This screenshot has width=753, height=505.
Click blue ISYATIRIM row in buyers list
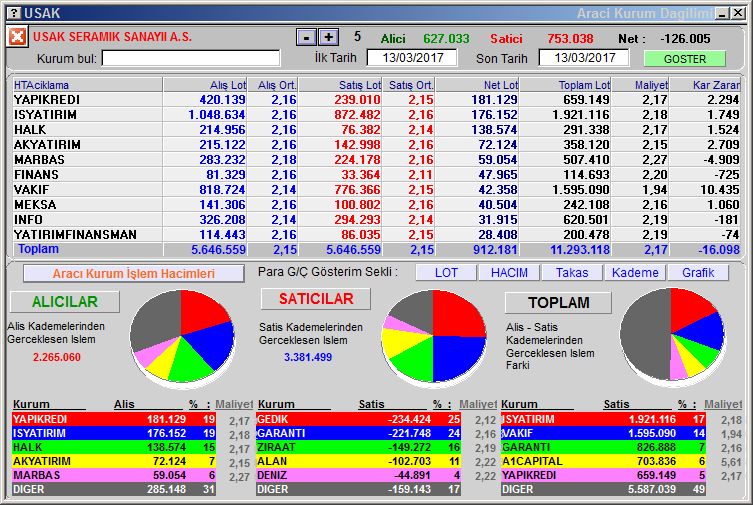pos(114,433)
